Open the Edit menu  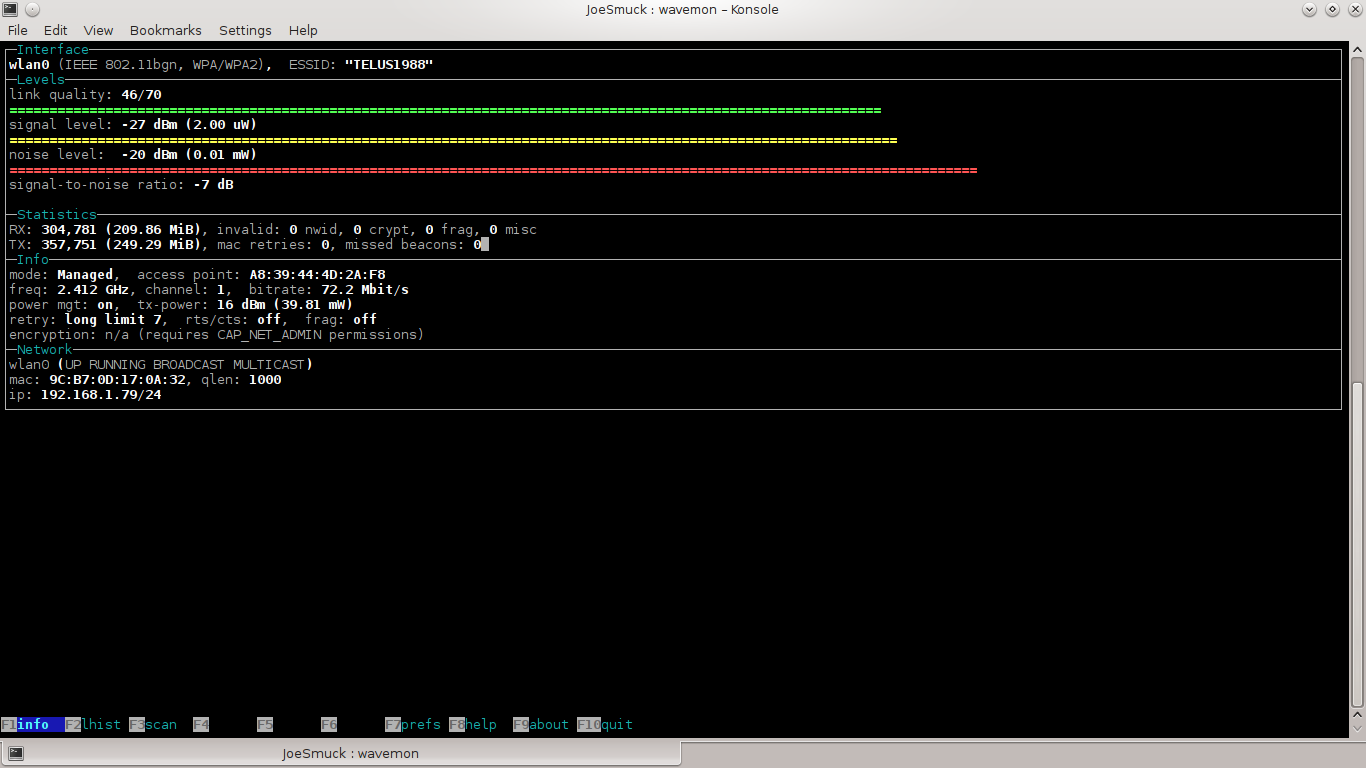tap(56, 30)
